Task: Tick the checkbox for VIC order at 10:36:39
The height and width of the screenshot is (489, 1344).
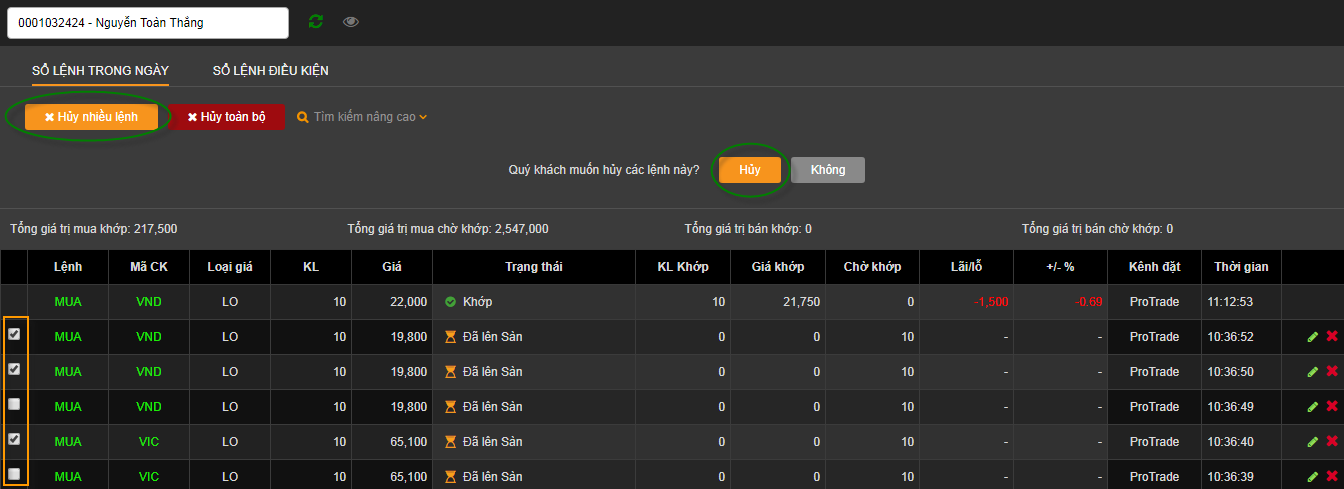Action: coord(14,473)
